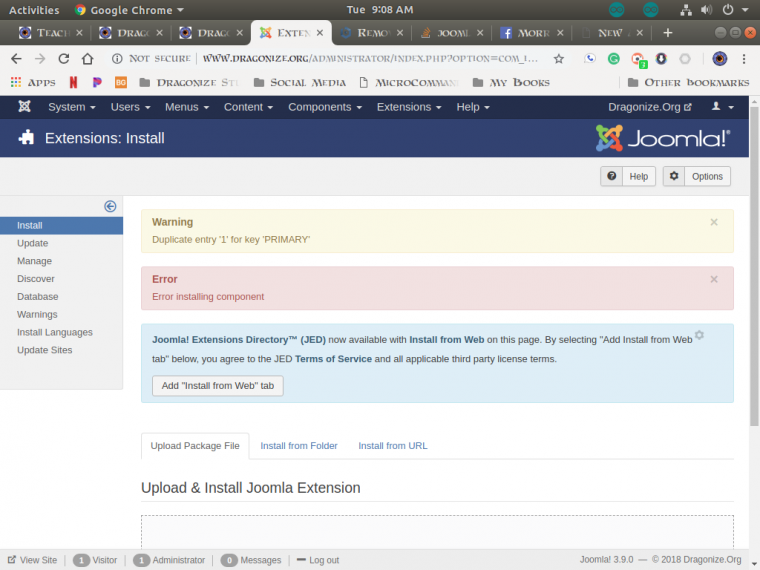Click the Grammarly extension icon
The width and height of the screenshot is (760, 570).
614,59
